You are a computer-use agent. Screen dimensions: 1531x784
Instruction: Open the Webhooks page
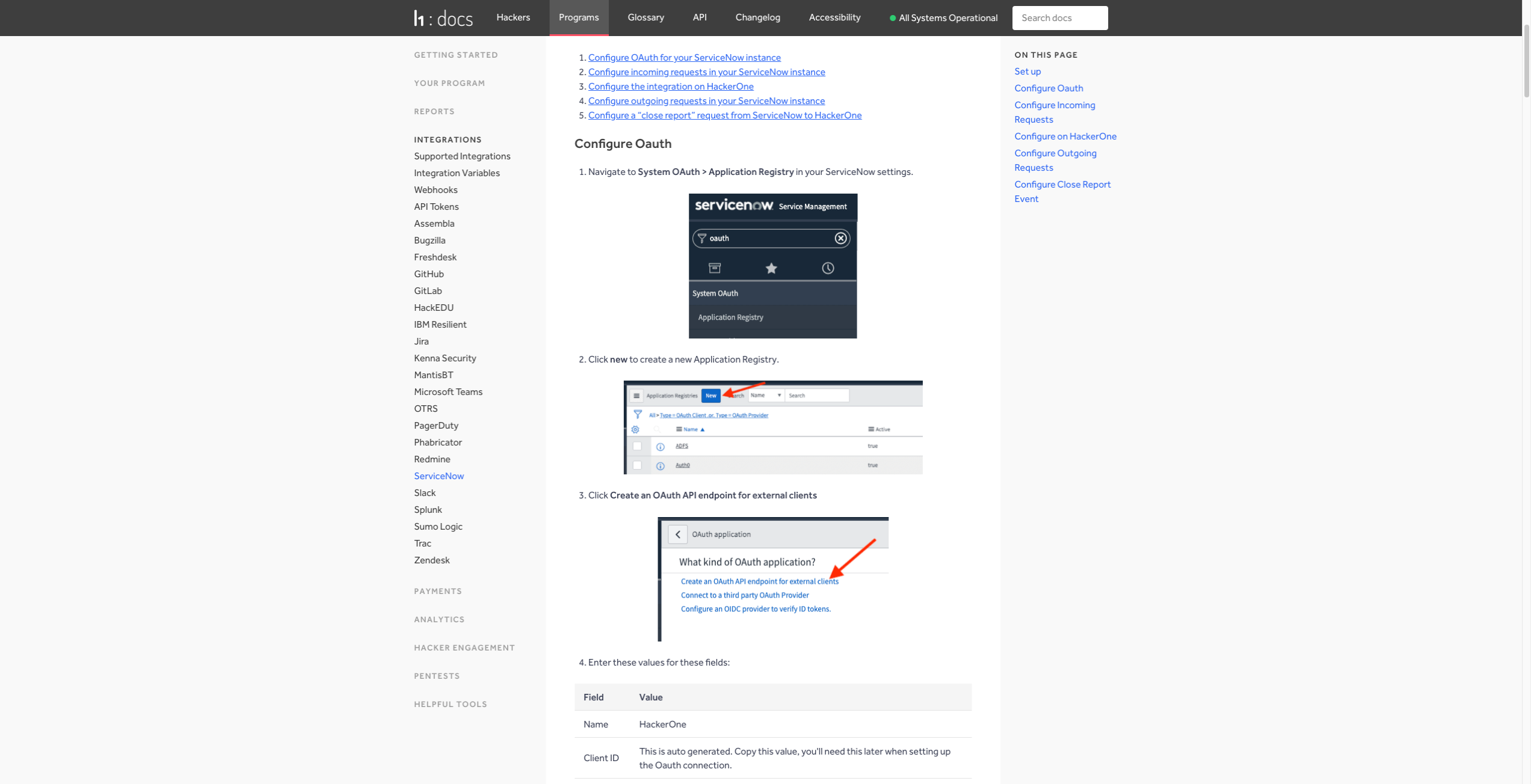point(436,190)
